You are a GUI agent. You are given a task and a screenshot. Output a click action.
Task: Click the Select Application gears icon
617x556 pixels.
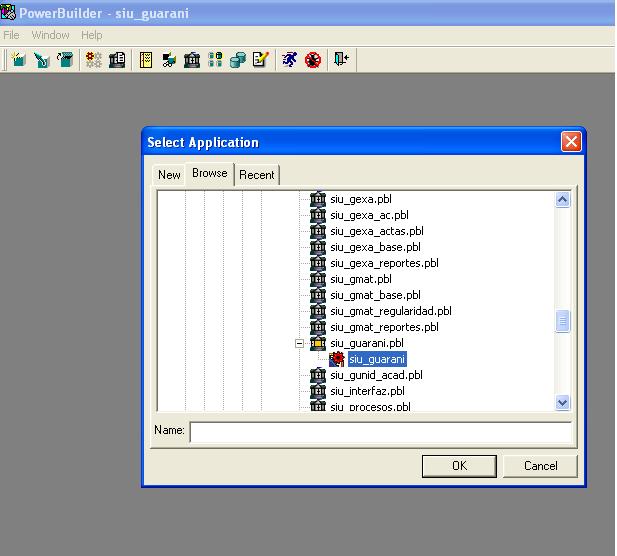(x=94, y=60)
